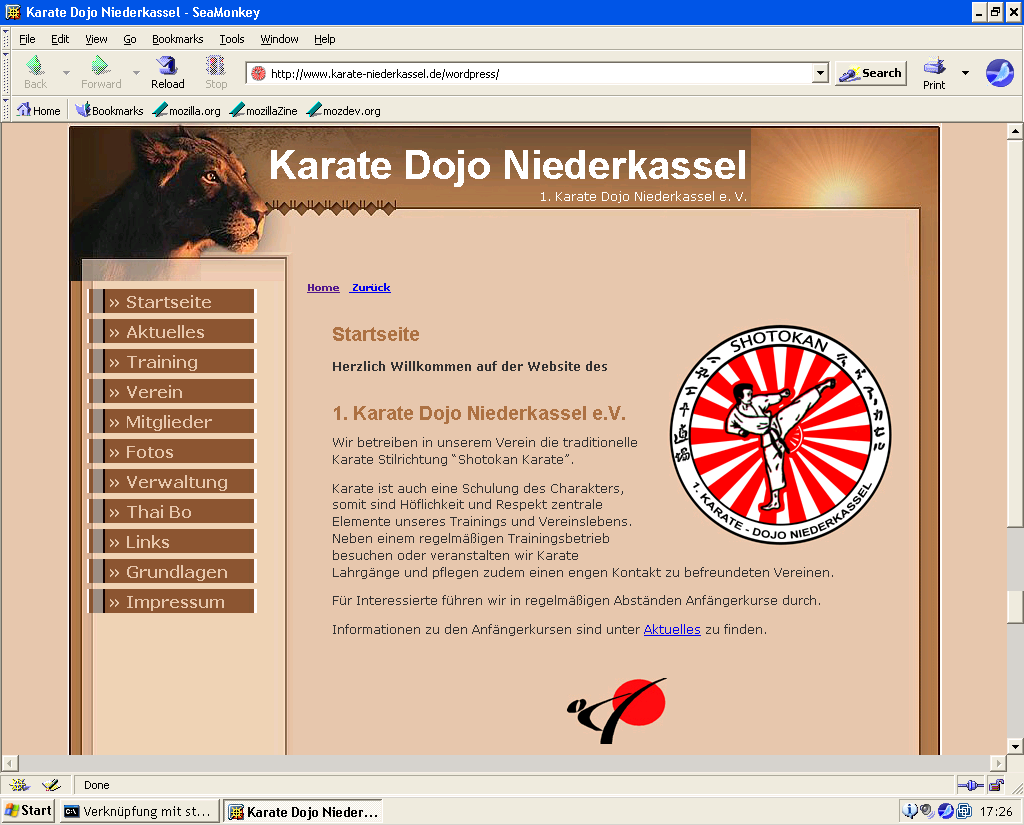Open the Bookmarks menu in menu bar

click(x=177, y=39)
